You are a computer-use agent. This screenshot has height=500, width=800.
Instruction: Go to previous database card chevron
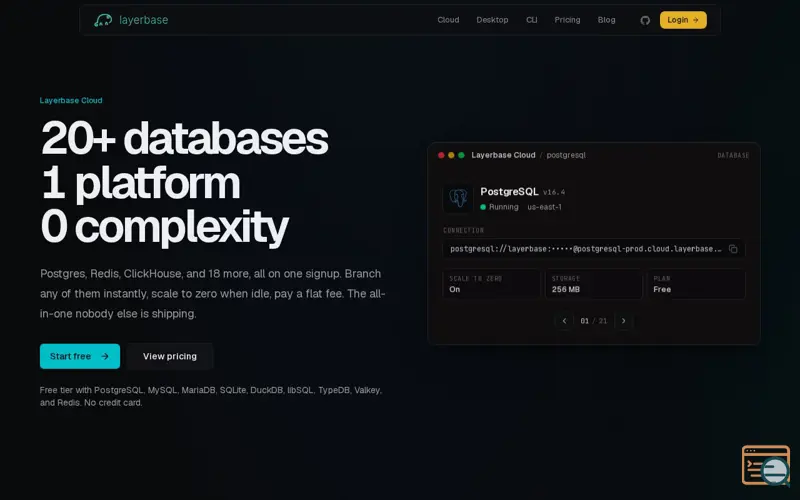tap(564, 321)
